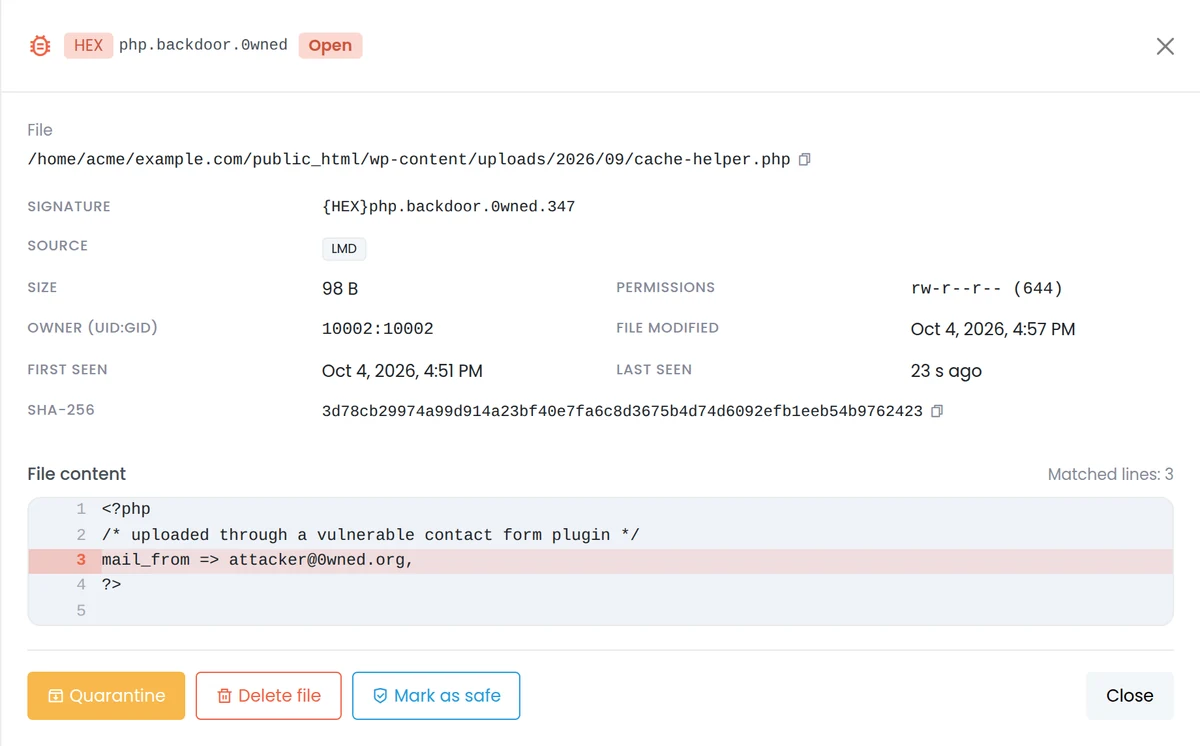Click the File content heading

(x=77, y=474)
